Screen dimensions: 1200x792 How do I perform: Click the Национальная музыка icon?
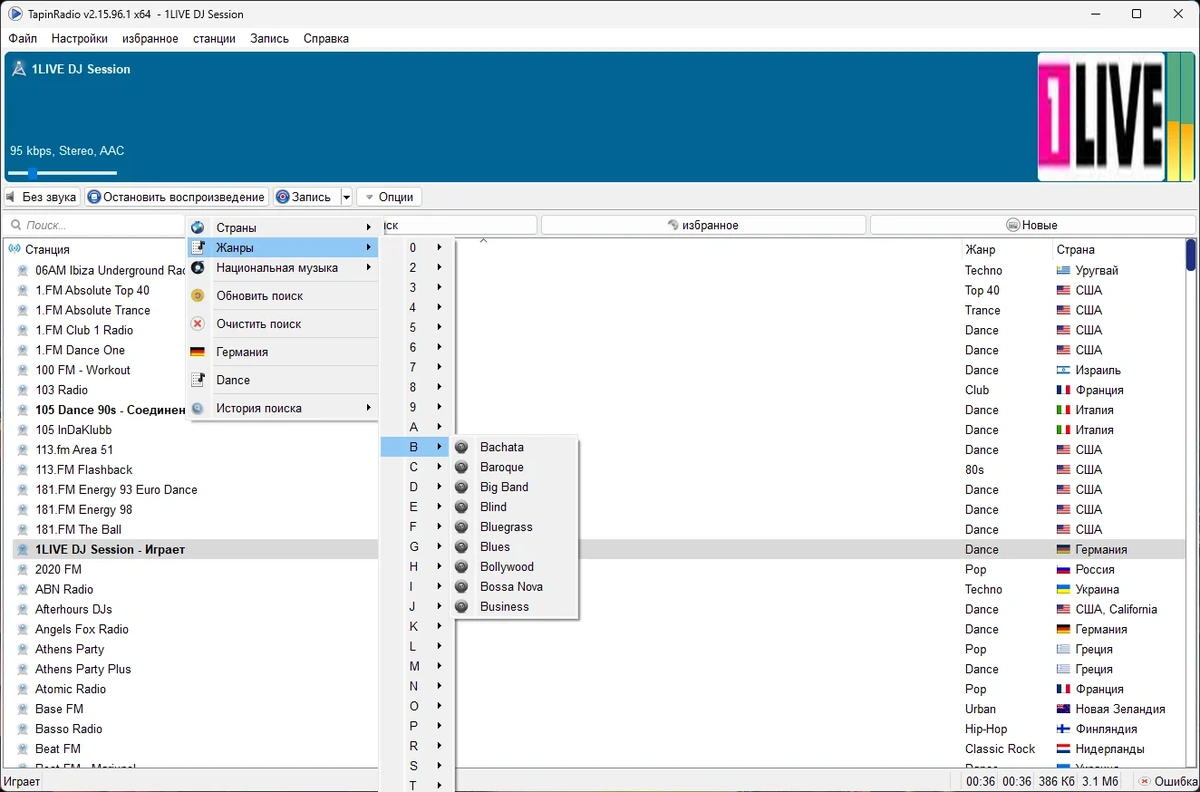[197, 268]
